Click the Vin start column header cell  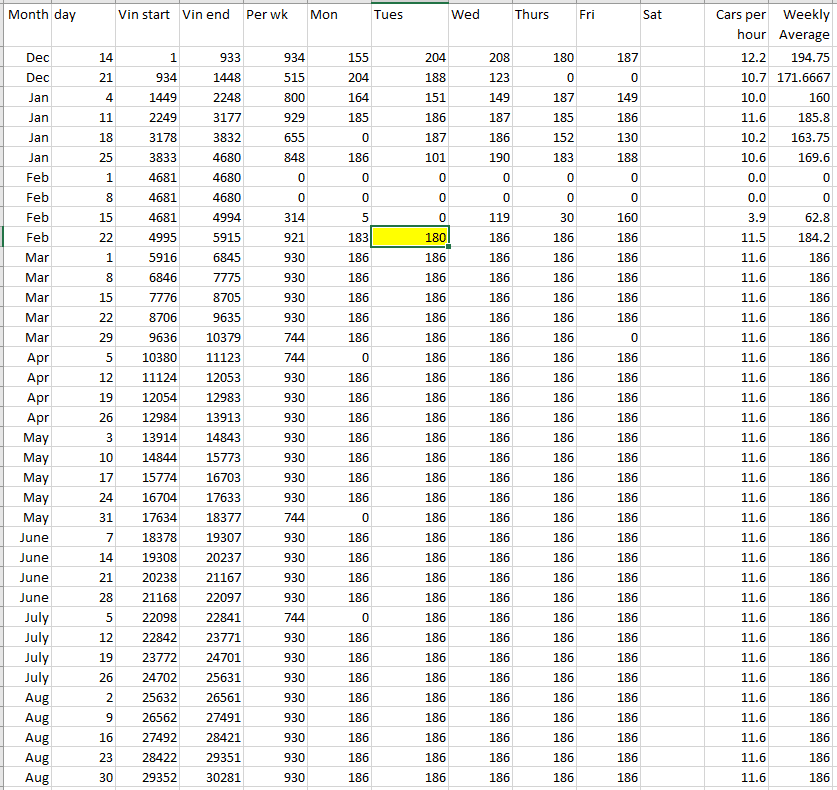click(x=147, y=16)
